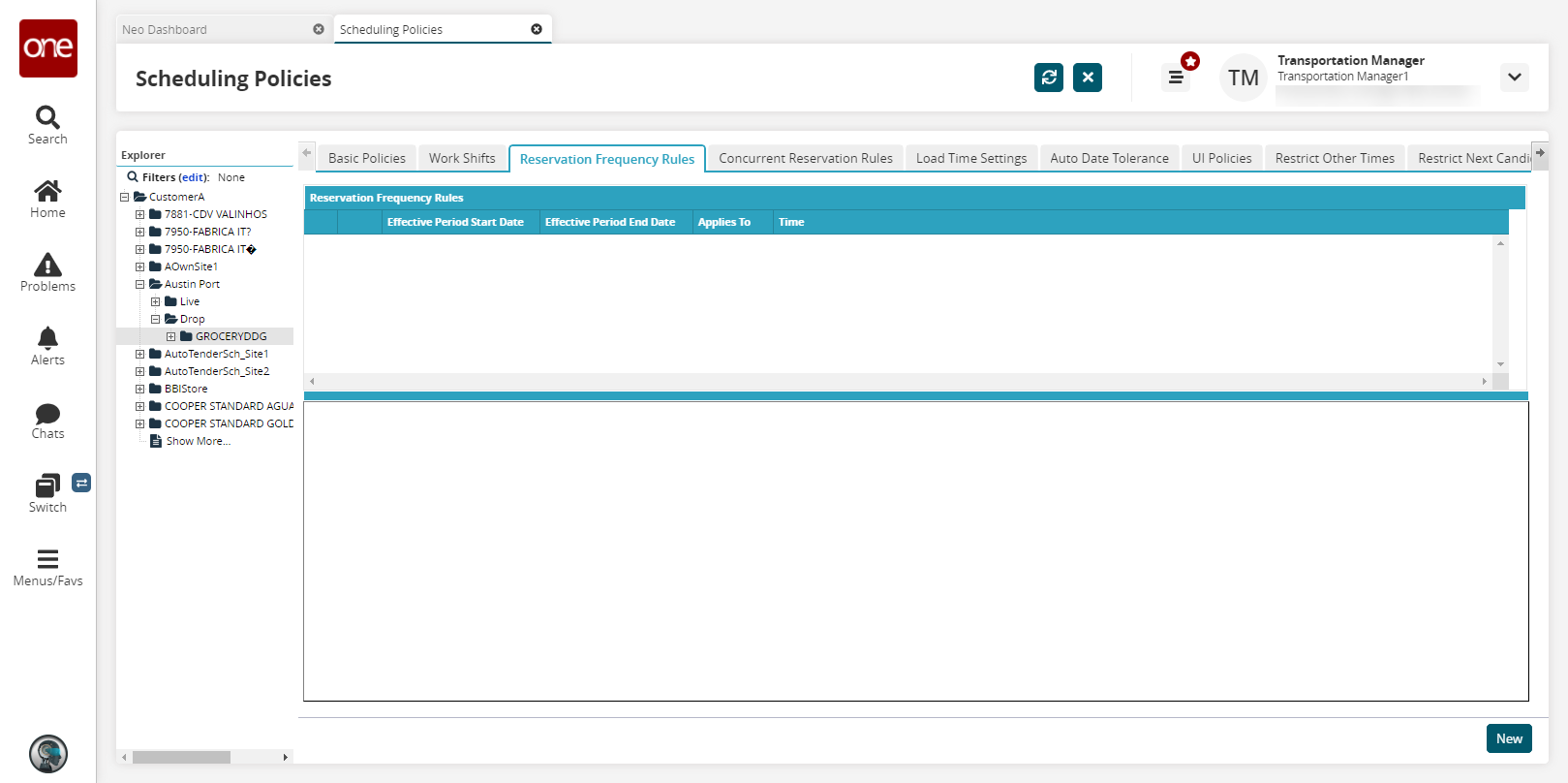Click the Show More document icon
The width and height of the screenshot is (1568, 783).
[155, 441]
